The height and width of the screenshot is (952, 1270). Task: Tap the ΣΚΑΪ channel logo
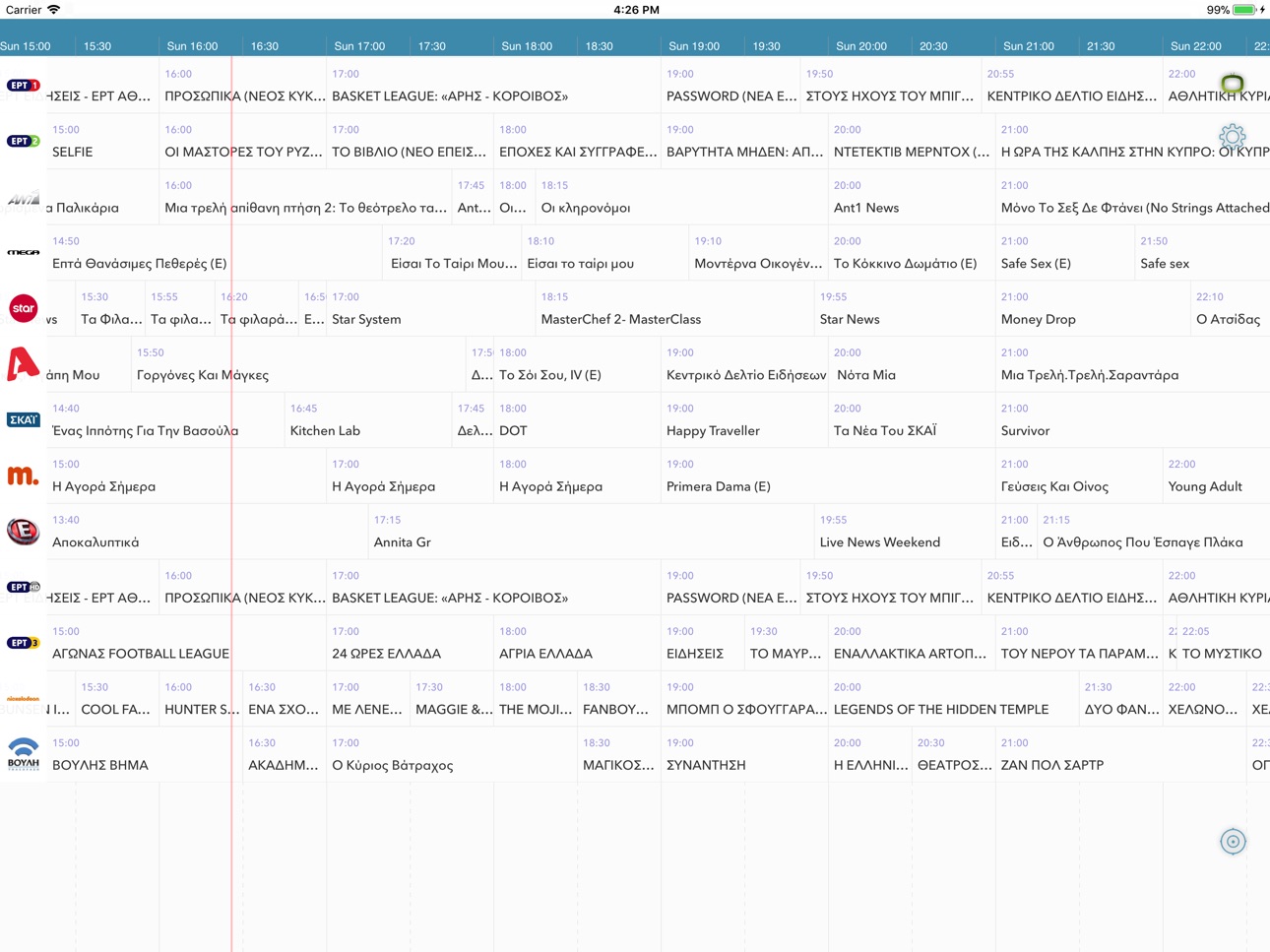(23, 420)
